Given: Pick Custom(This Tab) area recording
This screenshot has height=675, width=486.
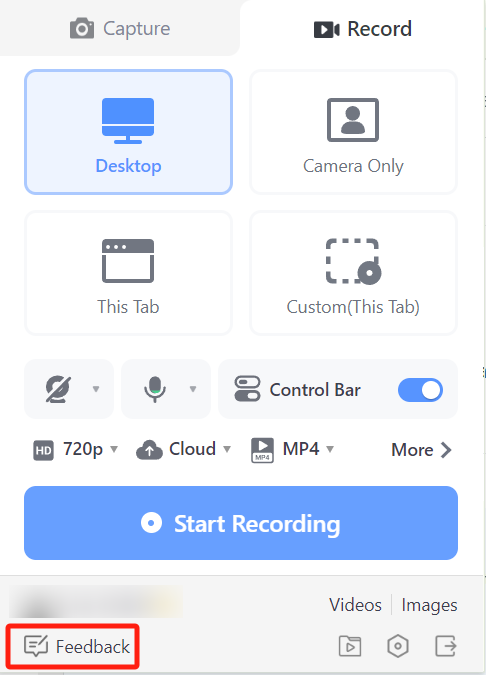Looking at the screenshot, I should tap(353, 273).
